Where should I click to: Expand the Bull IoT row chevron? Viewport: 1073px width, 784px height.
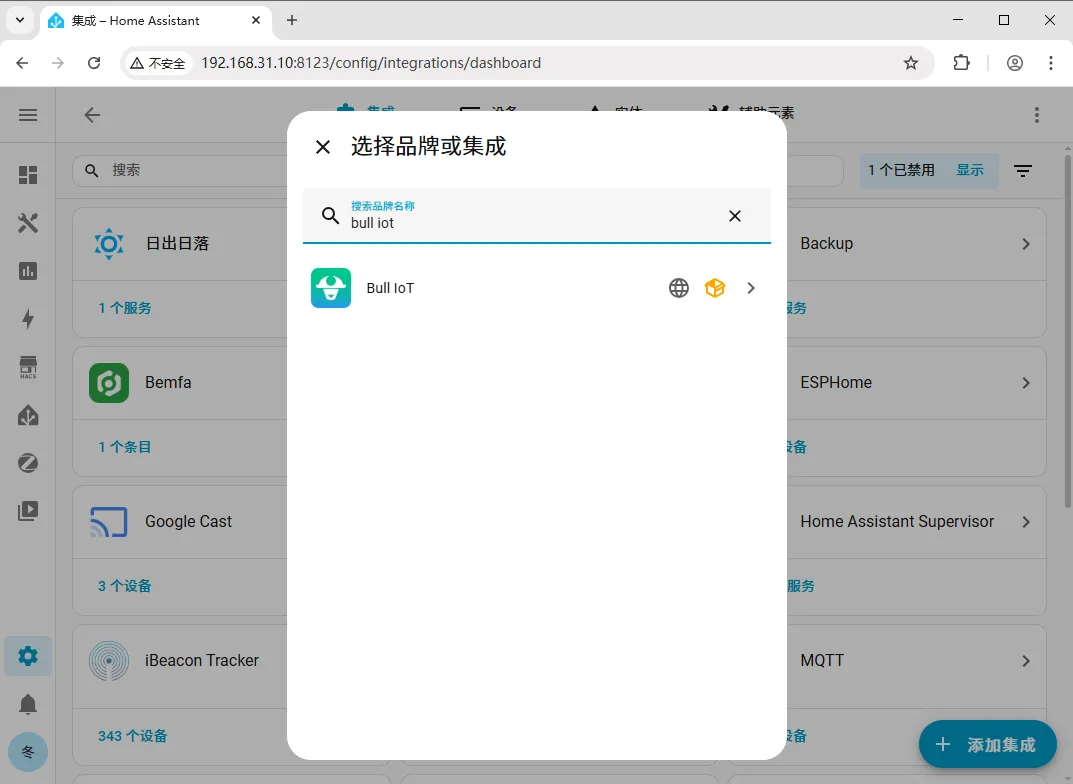coord(751,288)
